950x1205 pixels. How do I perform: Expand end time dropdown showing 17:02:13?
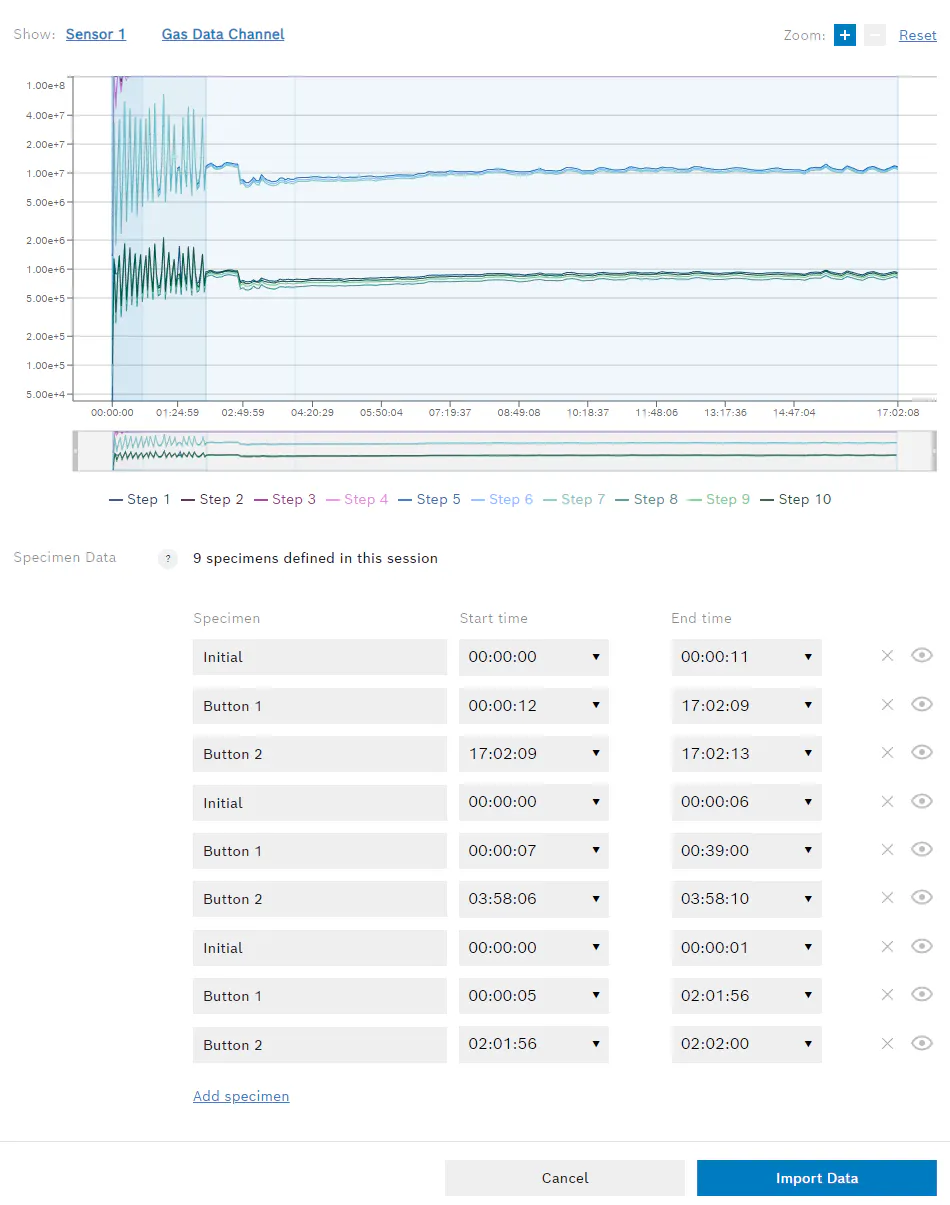[x=746, y=754]
